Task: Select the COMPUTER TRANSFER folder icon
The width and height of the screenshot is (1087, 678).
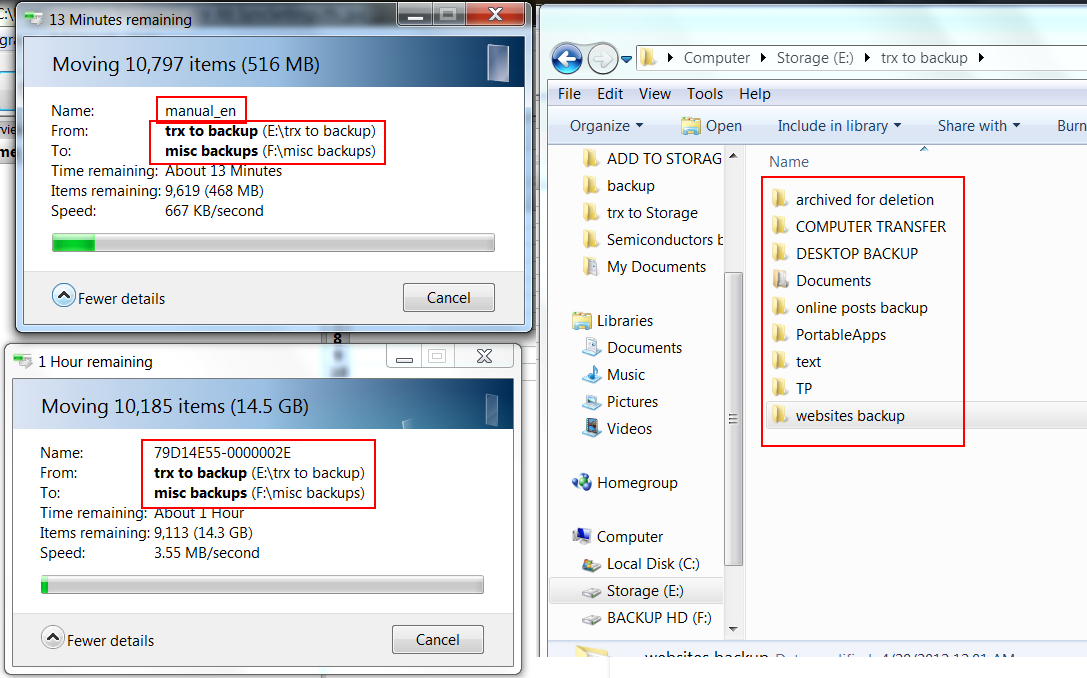Action: (781, 227)
